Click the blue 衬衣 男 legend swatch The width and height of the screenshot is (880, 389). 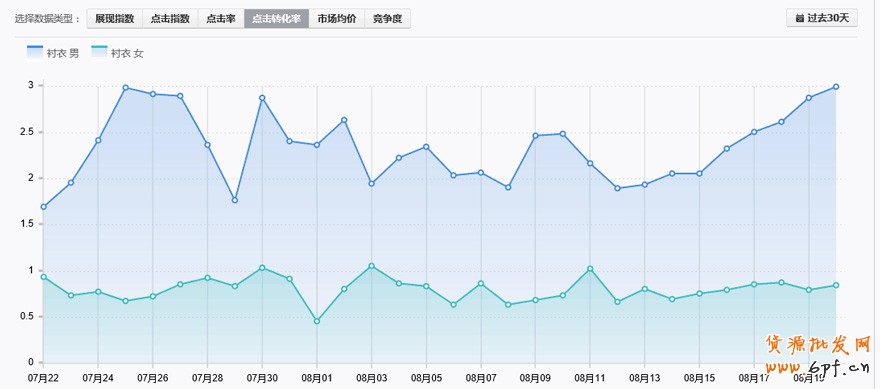35,52
